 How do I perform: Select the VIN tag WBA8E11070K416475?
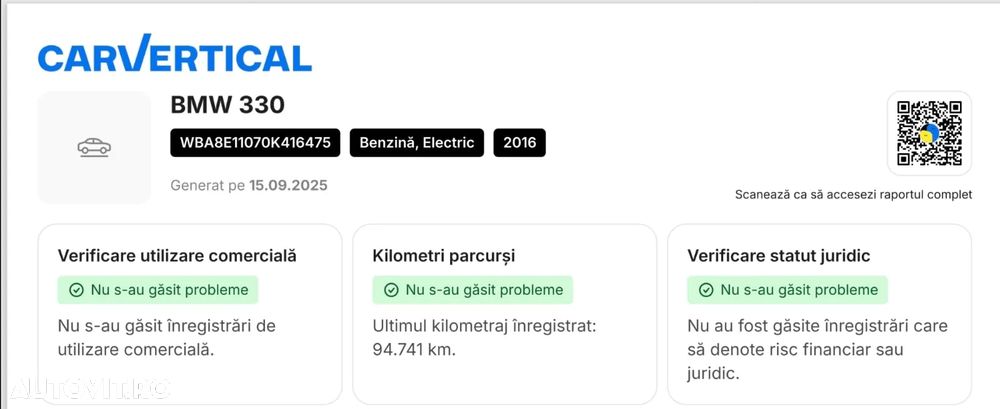tap(255, 143)
